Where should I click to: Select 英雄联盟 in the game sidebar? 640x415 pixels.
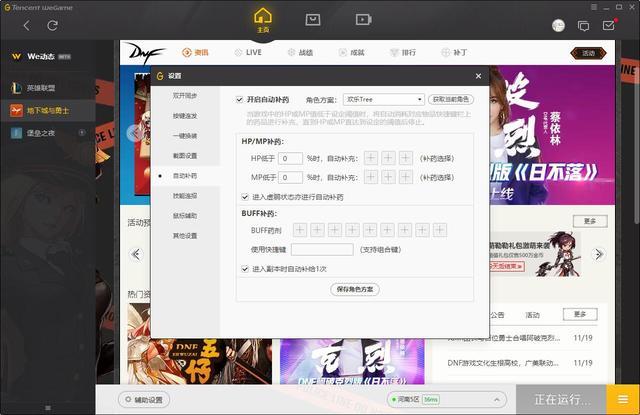pos(48,88)
